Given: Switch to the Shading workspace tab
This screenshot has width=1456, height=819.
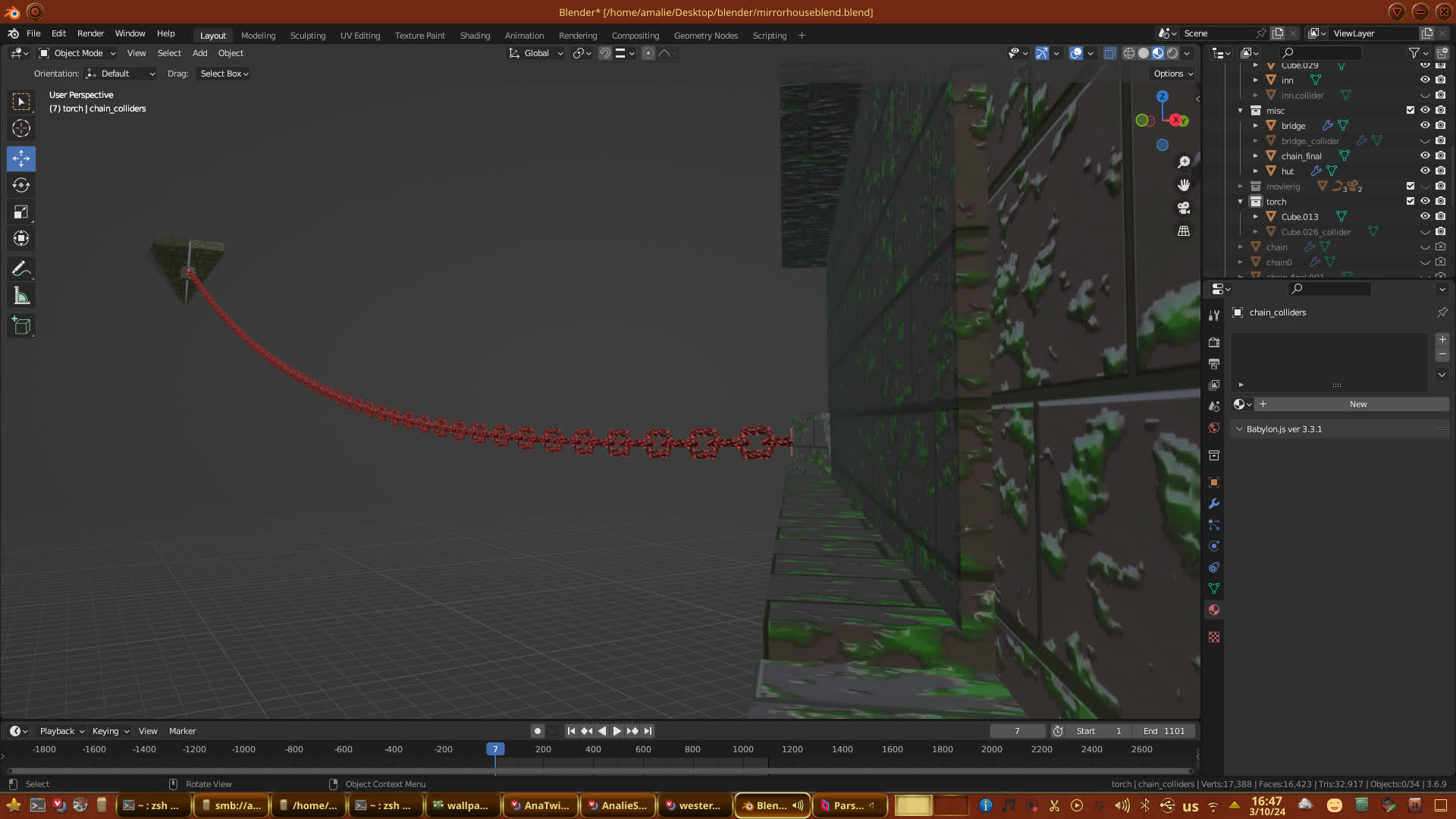Looking at the screenshot, I should pyautogui.click(x=475, y=36).
